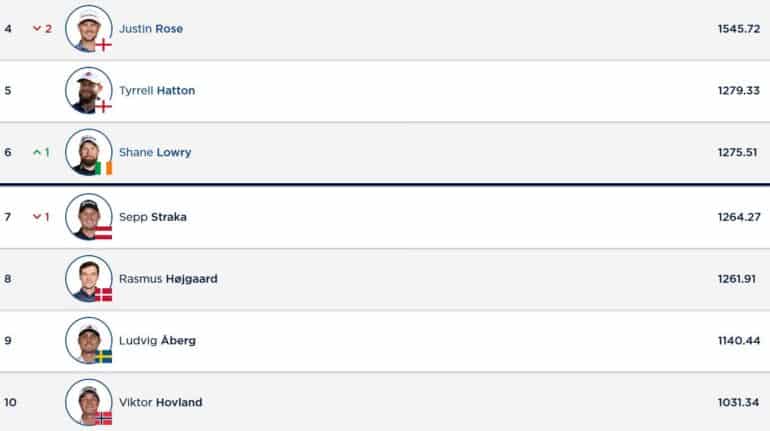This screenshot has height=431, width=770.
Task: Click Tyrrell Hatton's profile photo
Action: click(x=88, y=90)
